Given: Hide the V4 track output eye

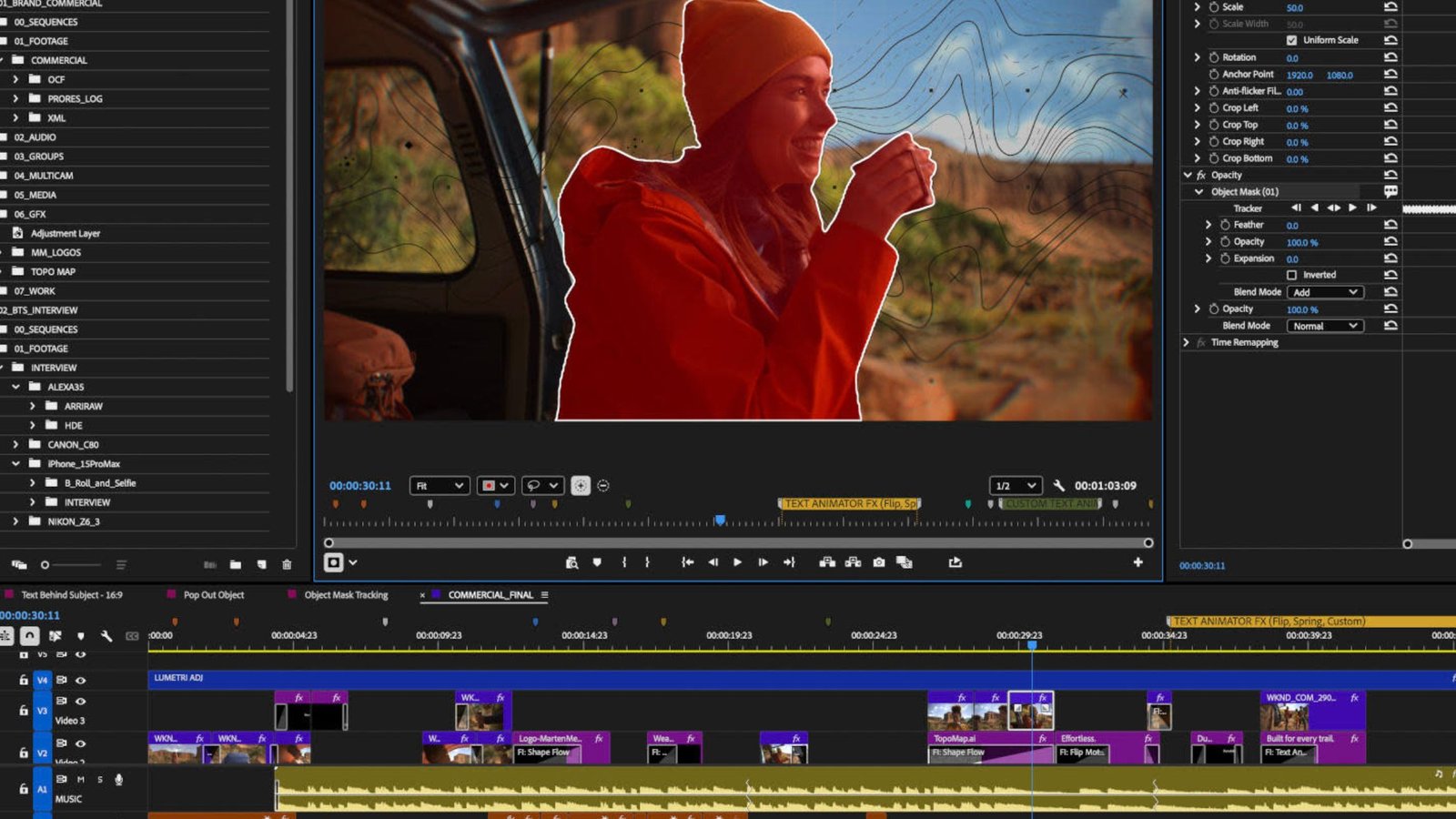Looking at the screenshot, I should pos(81,680).
